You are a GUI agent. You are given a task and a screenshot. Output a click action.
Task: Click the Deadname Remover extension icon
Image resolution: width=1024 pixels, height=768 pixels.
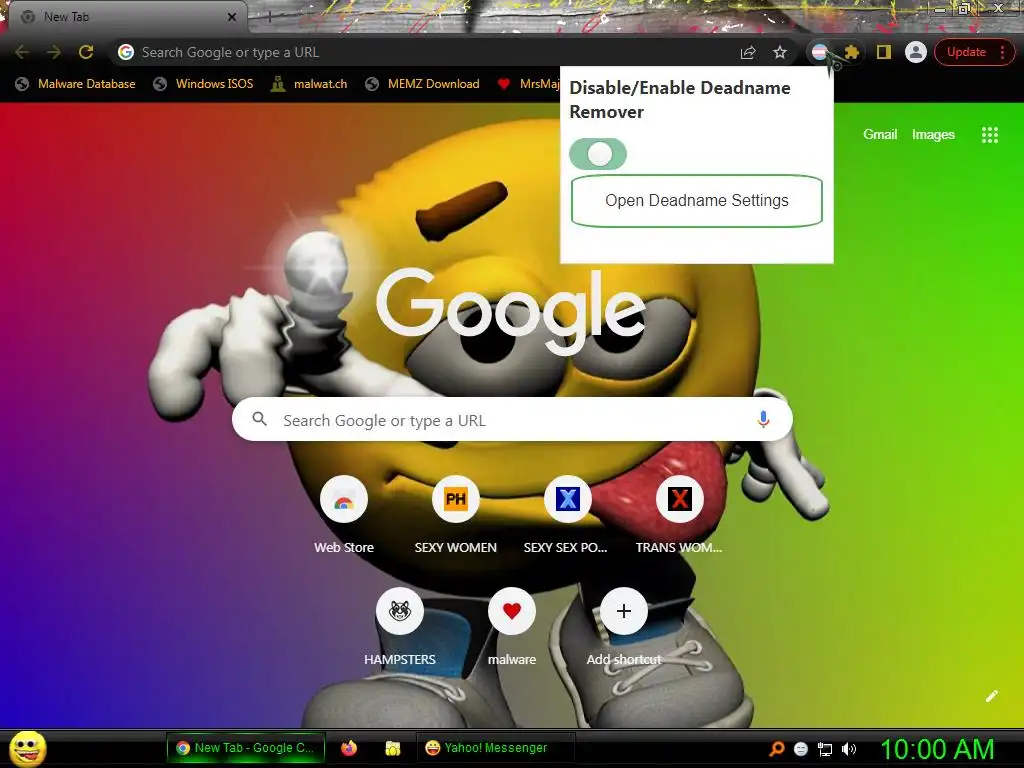(x=820, y=52)
